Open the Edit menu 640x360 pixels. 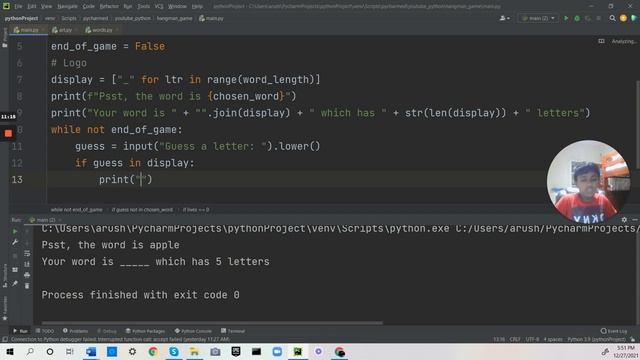click(32, 7)
